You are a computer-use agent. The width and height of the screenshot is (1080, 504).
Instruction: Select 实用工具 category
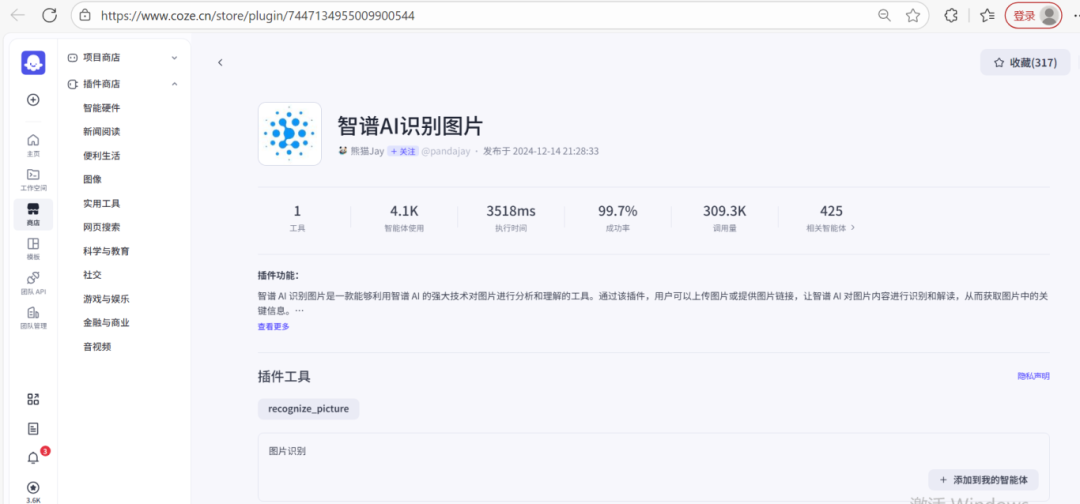(102, 204)
